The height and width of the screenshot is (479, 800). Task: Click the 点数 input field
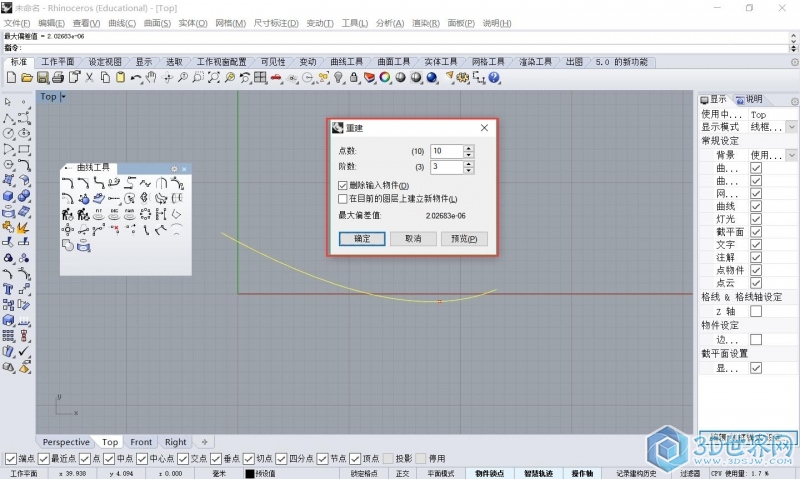pyautogui.click(x=447, y=151)
